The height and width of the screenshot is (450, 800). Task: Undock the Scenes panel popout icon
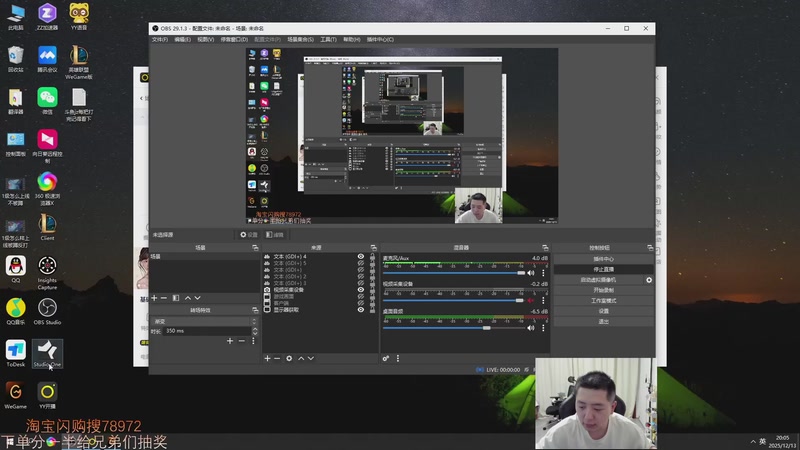pos(255,247)
